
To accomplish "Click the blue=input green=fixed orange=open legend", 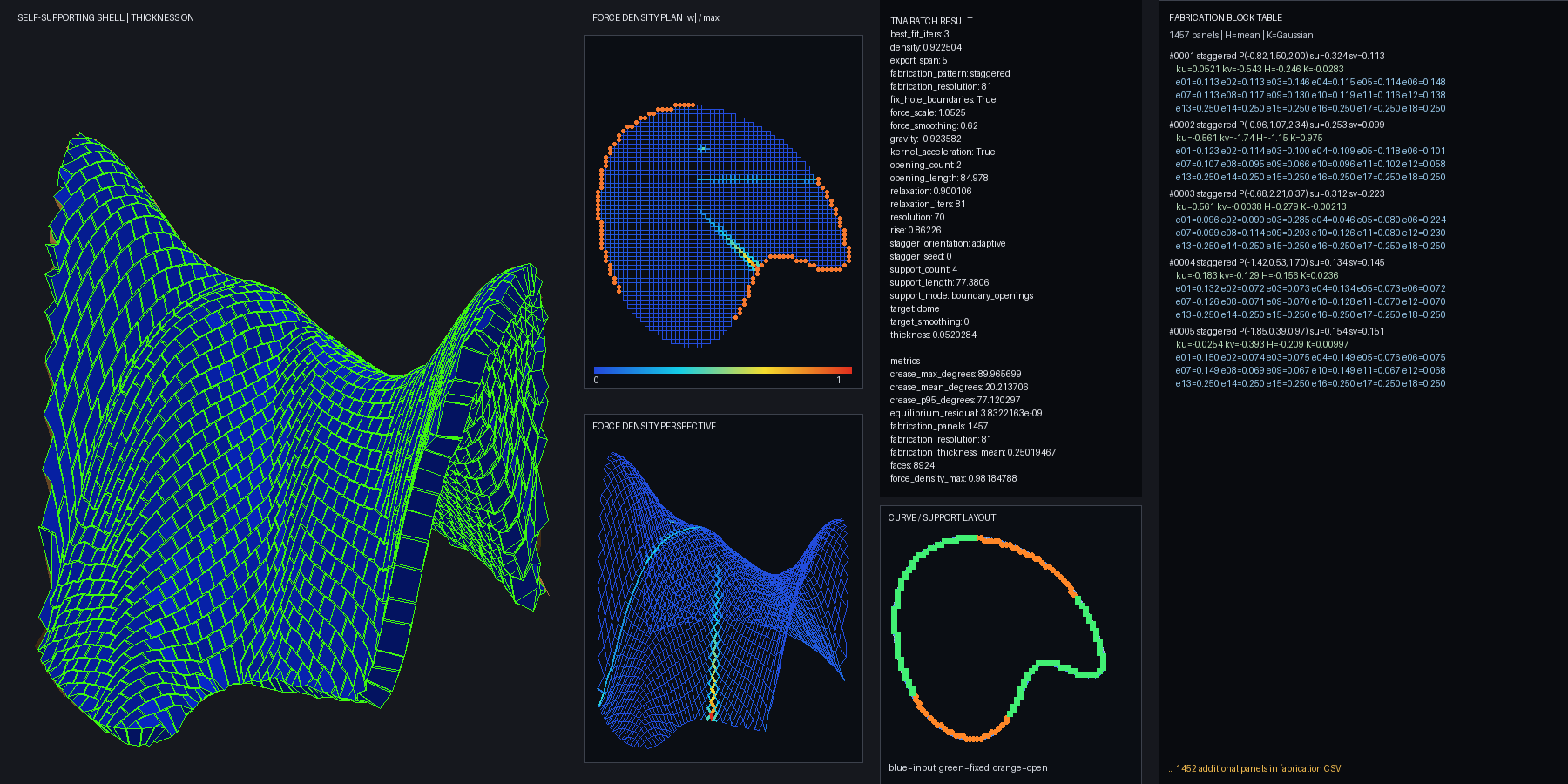I will click(x=968, y=767).
